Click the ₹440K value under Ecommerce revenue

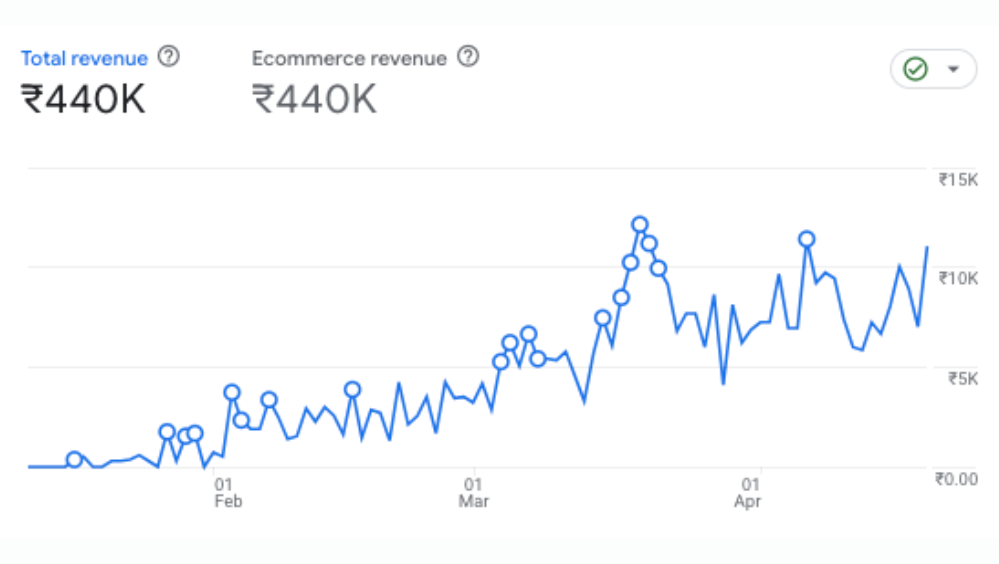click(314, 99)
